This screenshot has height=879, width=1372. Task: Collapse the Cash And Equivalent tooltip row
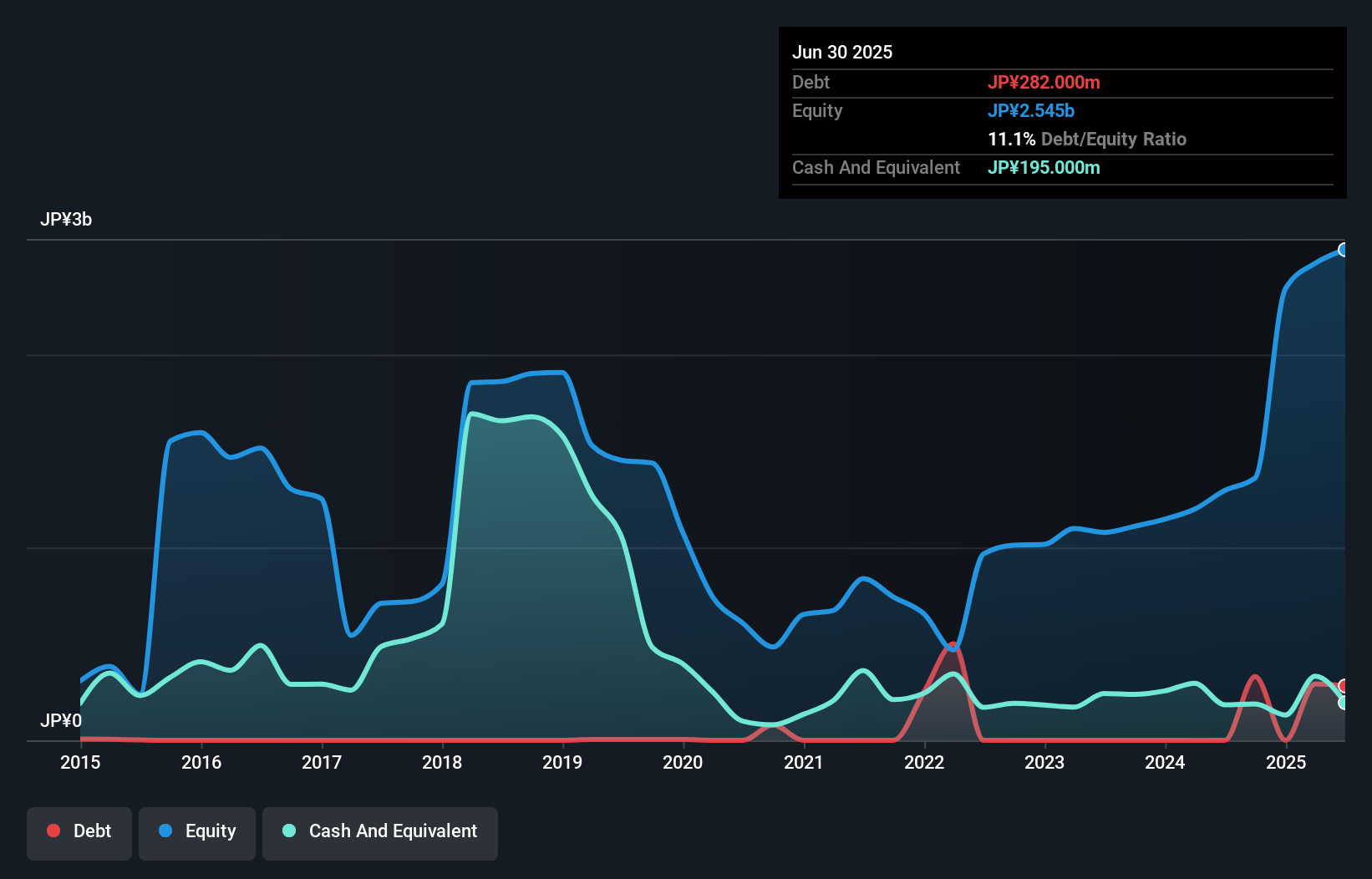coord(875,167)
